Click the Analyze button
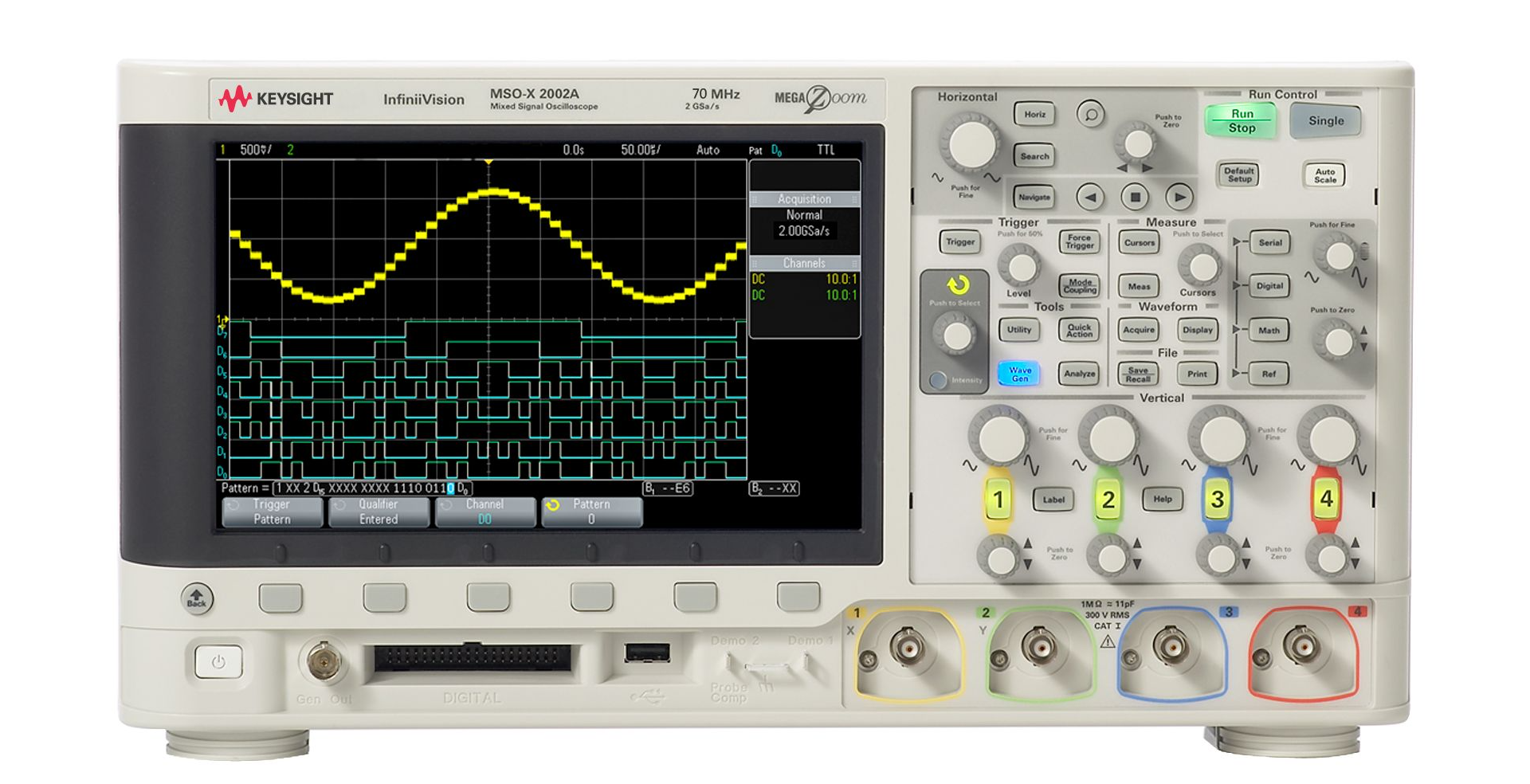The image size is (1530, 784). 1079,374
